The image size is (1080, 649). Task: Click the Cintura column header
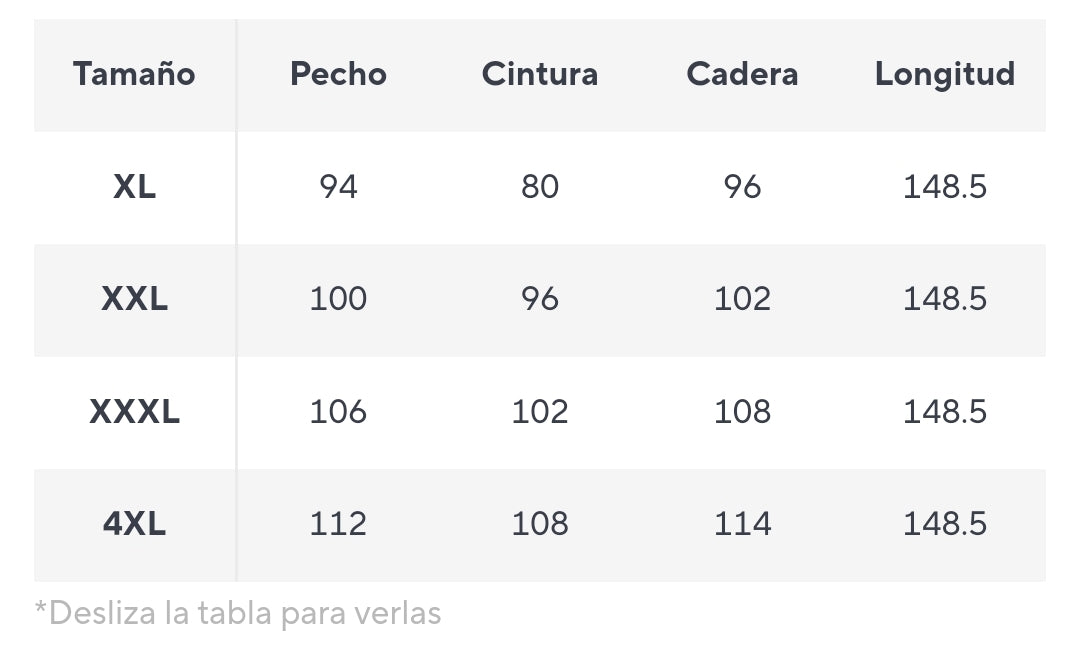click(x=540, y=74)
